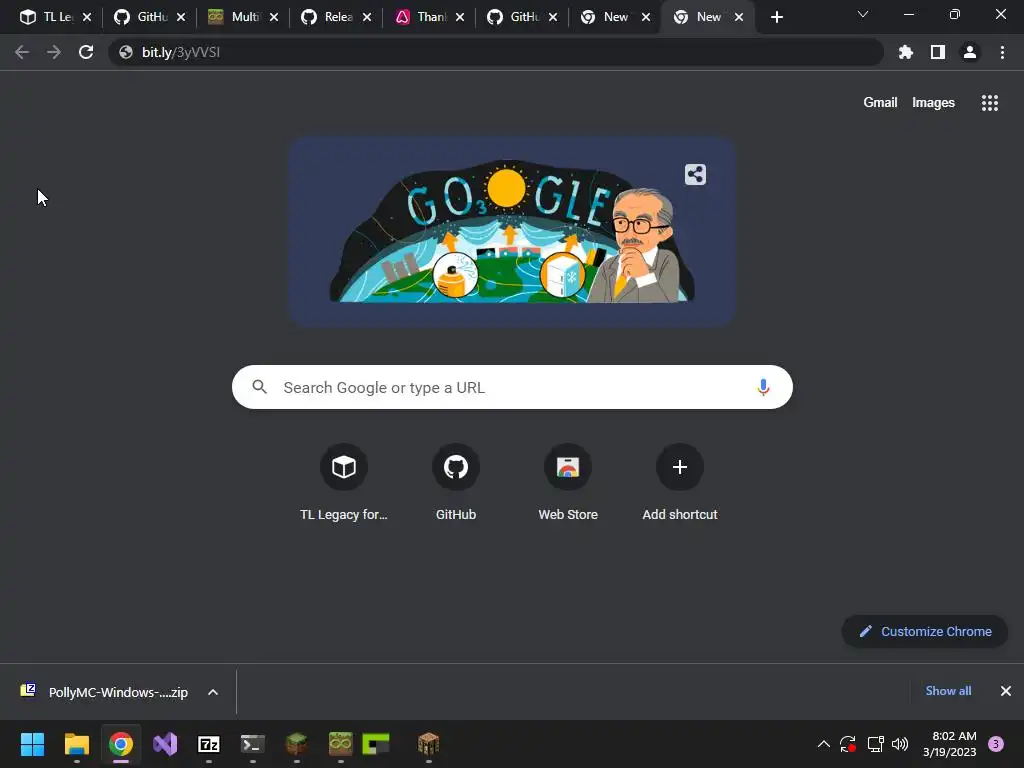
Task: Close the Multi tab
Action: tap(274, 17)
